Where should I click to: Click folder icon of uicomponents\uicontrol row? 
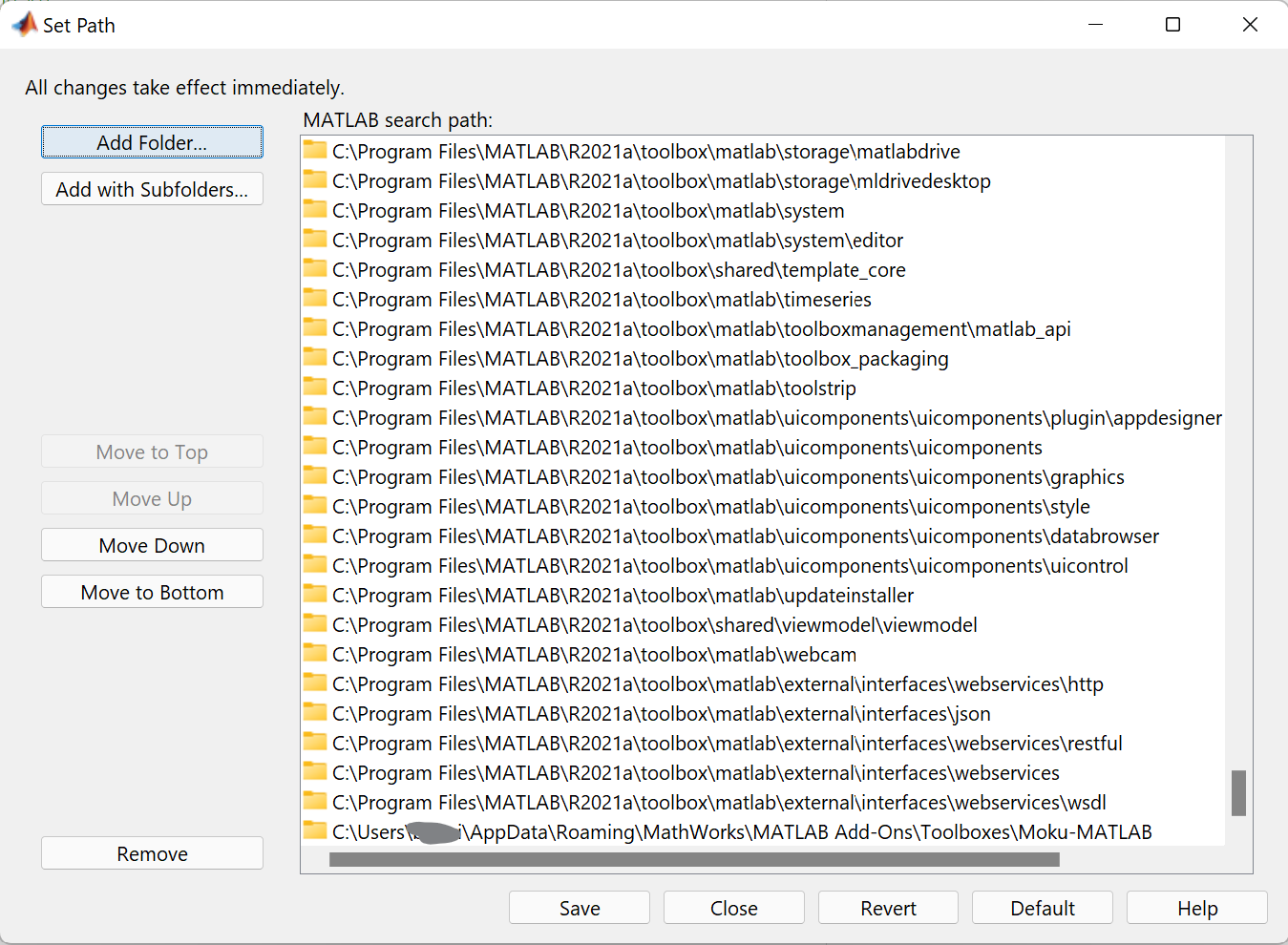click(315, 564)
